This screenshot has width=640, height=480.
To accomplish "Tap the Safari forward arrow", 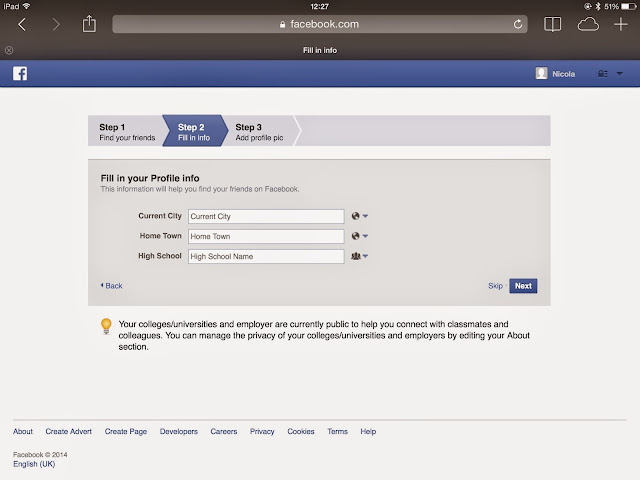I will (56, 24).
